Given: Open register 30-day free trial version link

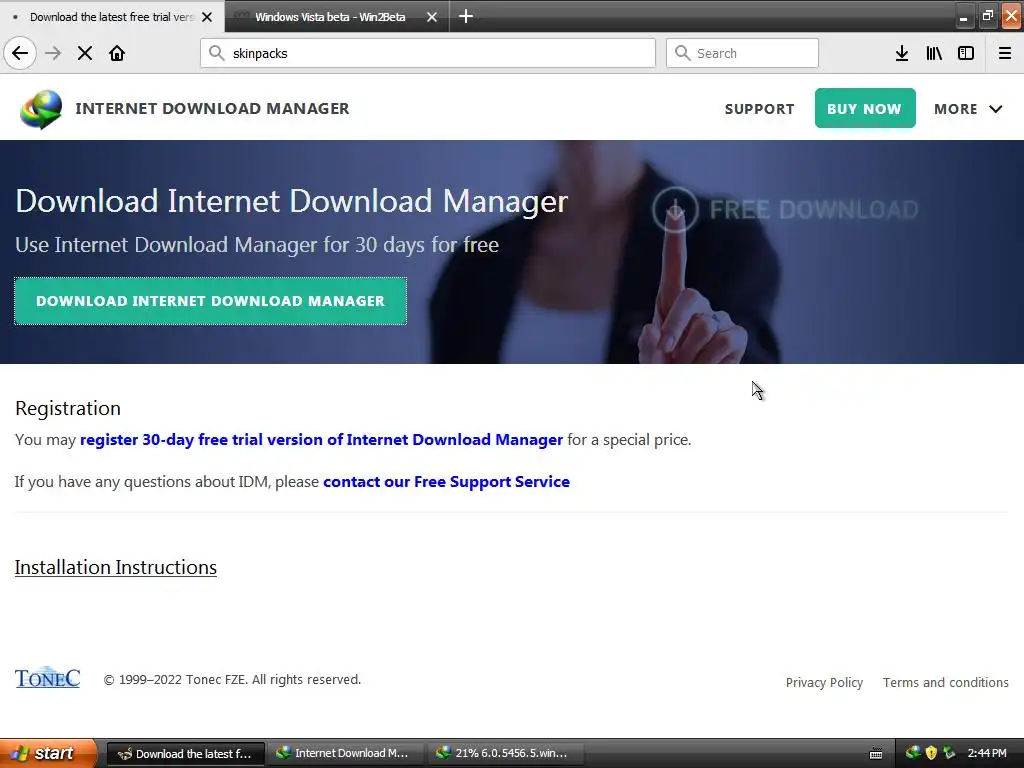Looking at the screenshot, I should (321, 440).
